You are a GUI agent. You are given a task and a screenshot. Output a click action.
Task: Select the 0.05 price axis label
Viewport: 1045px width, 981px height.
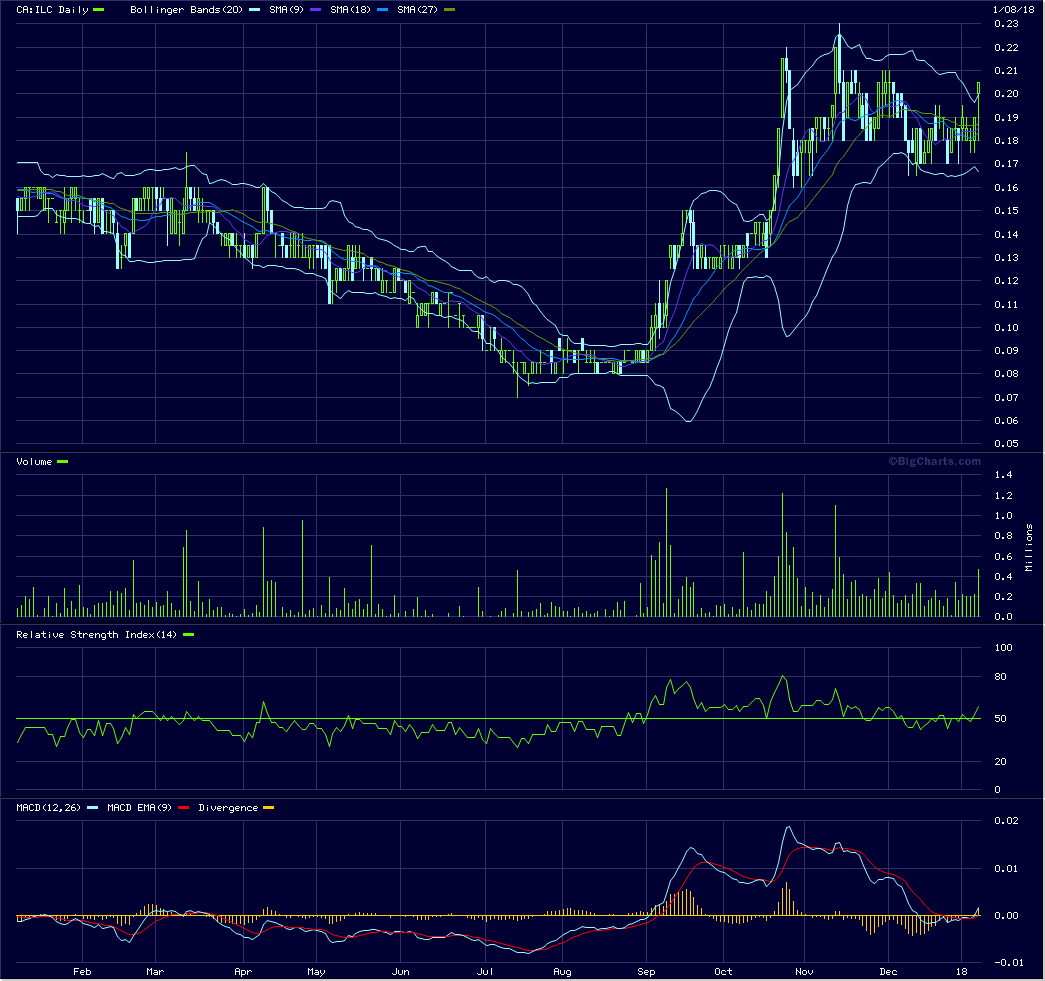pyautogui.click(x=1006, y=443)
